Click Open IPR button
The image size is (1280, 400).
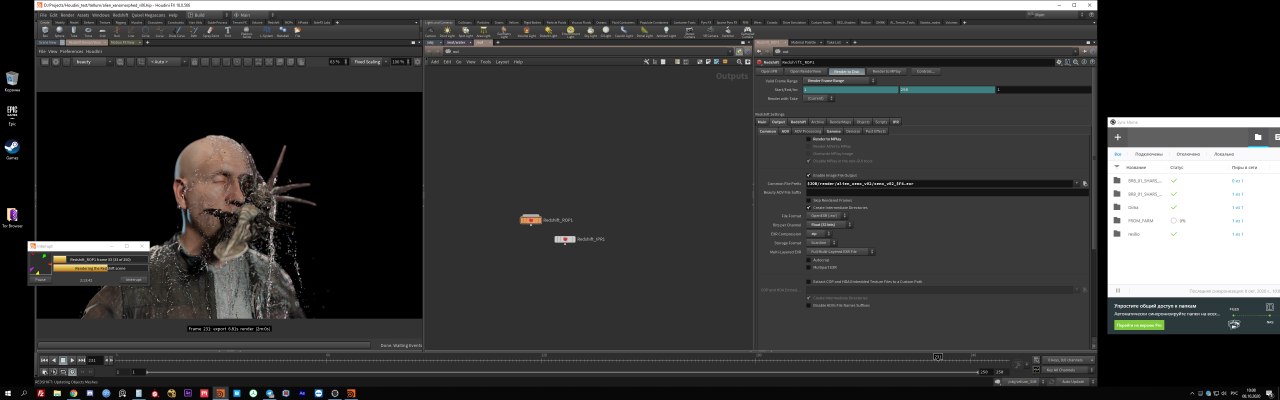(x=768, y=71)
